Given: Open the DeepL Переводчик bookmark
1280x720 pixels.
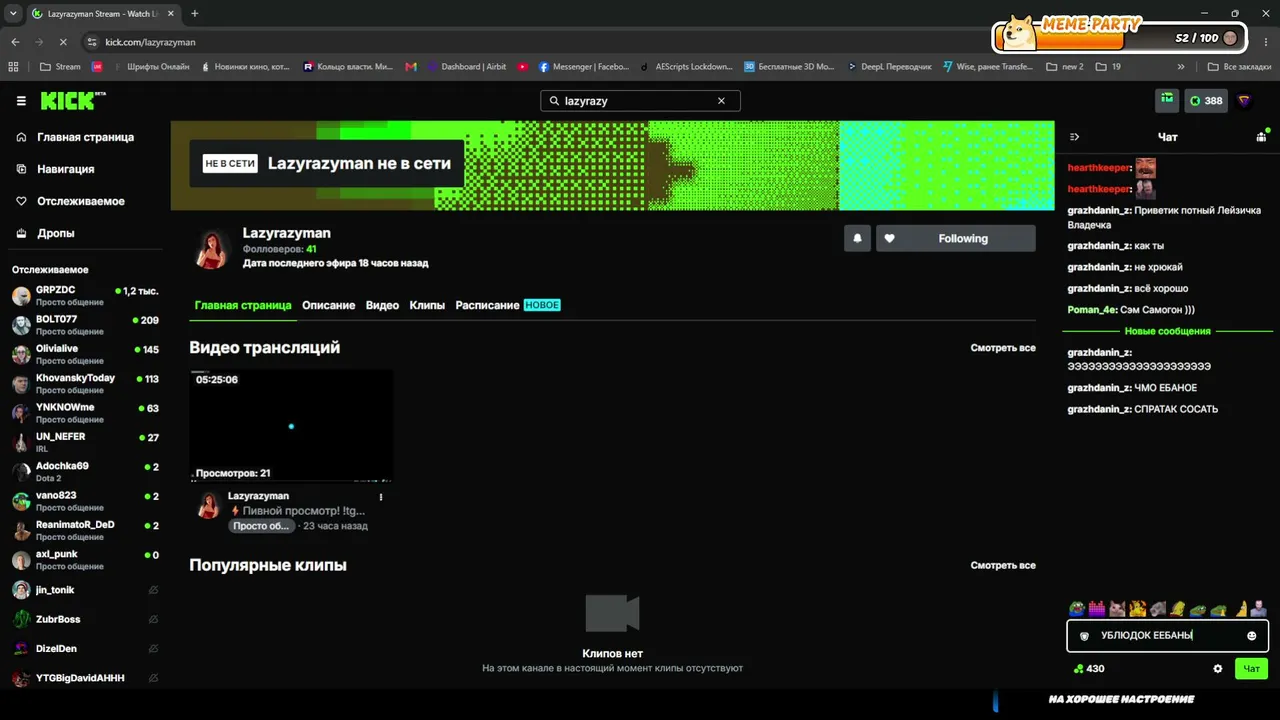Looking at the screenshot, I should click(x=889, y=67).
